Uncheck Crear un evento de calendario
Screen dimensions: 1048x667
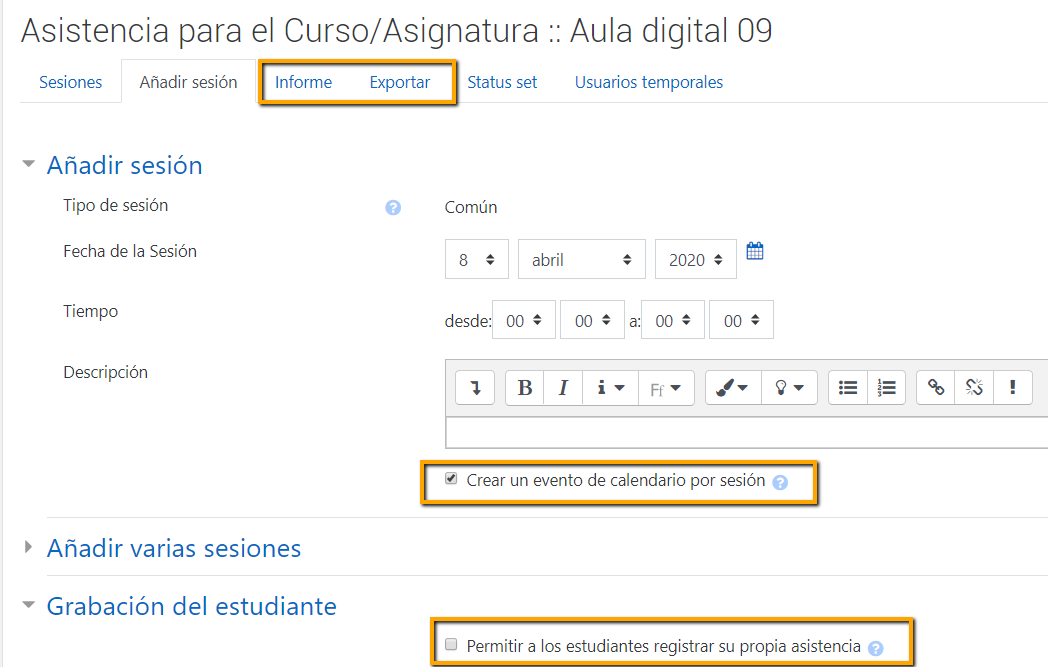451,479
